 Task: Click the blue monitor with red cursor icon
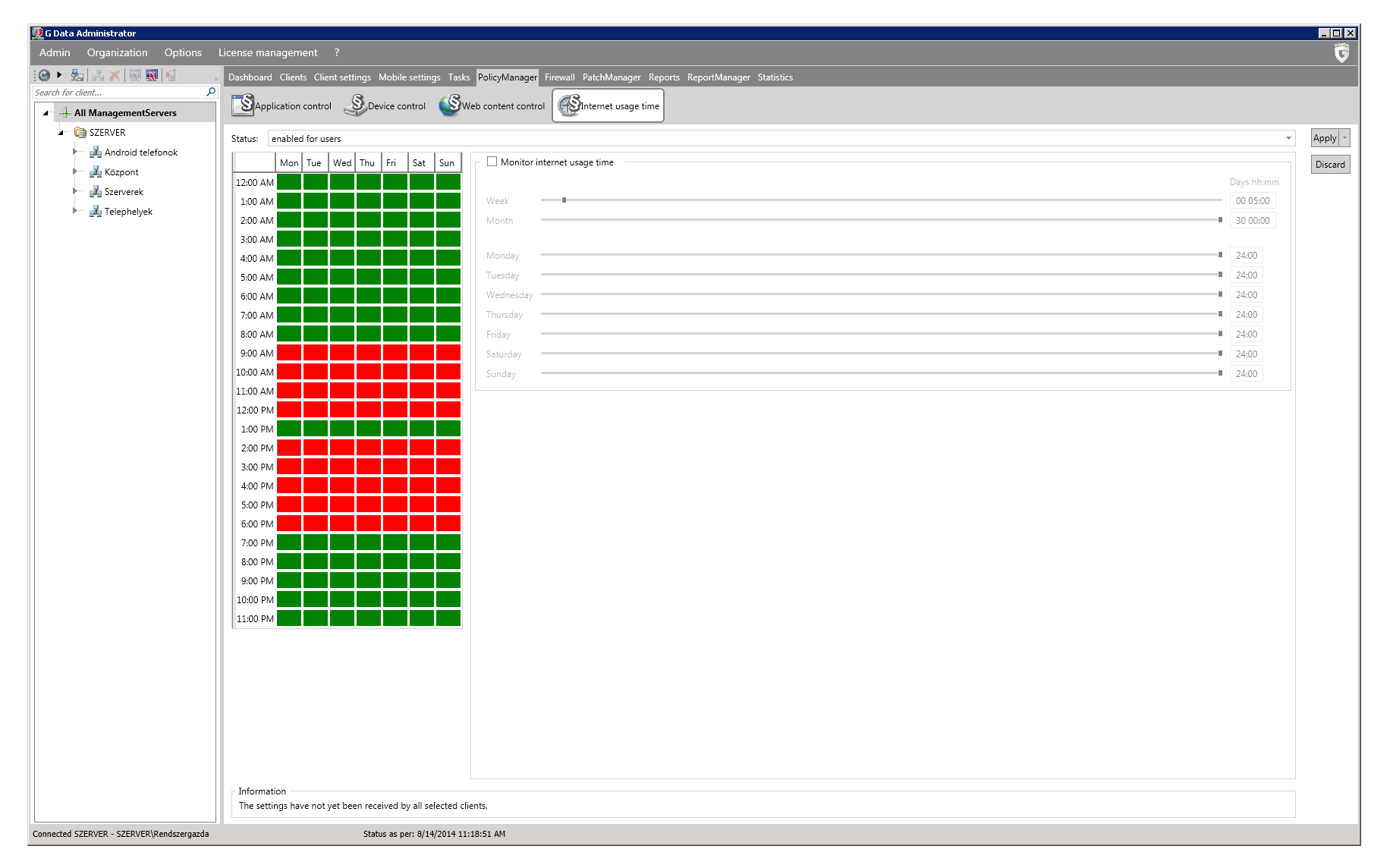pyautogui.click(x=152, y=75)
